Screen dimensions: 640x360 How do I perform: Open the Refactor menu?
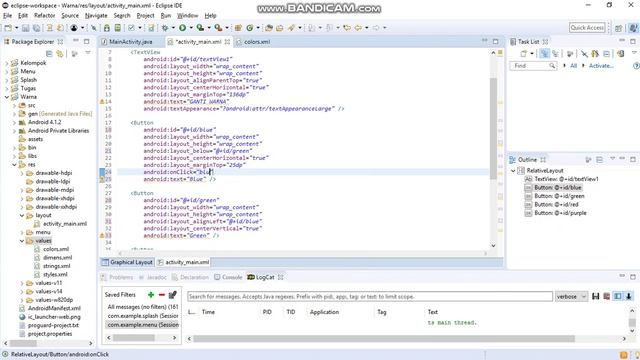tap(44, 16)
